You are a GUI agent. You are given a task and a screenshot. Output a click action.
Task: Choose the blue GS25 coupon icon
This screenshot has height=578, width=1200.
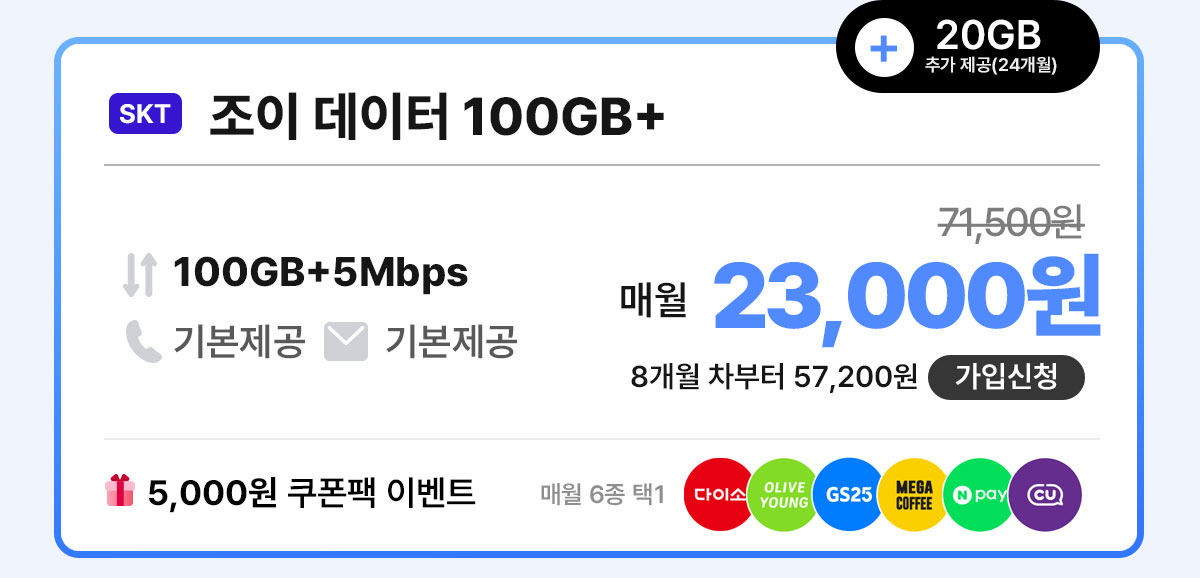[849, 494]
